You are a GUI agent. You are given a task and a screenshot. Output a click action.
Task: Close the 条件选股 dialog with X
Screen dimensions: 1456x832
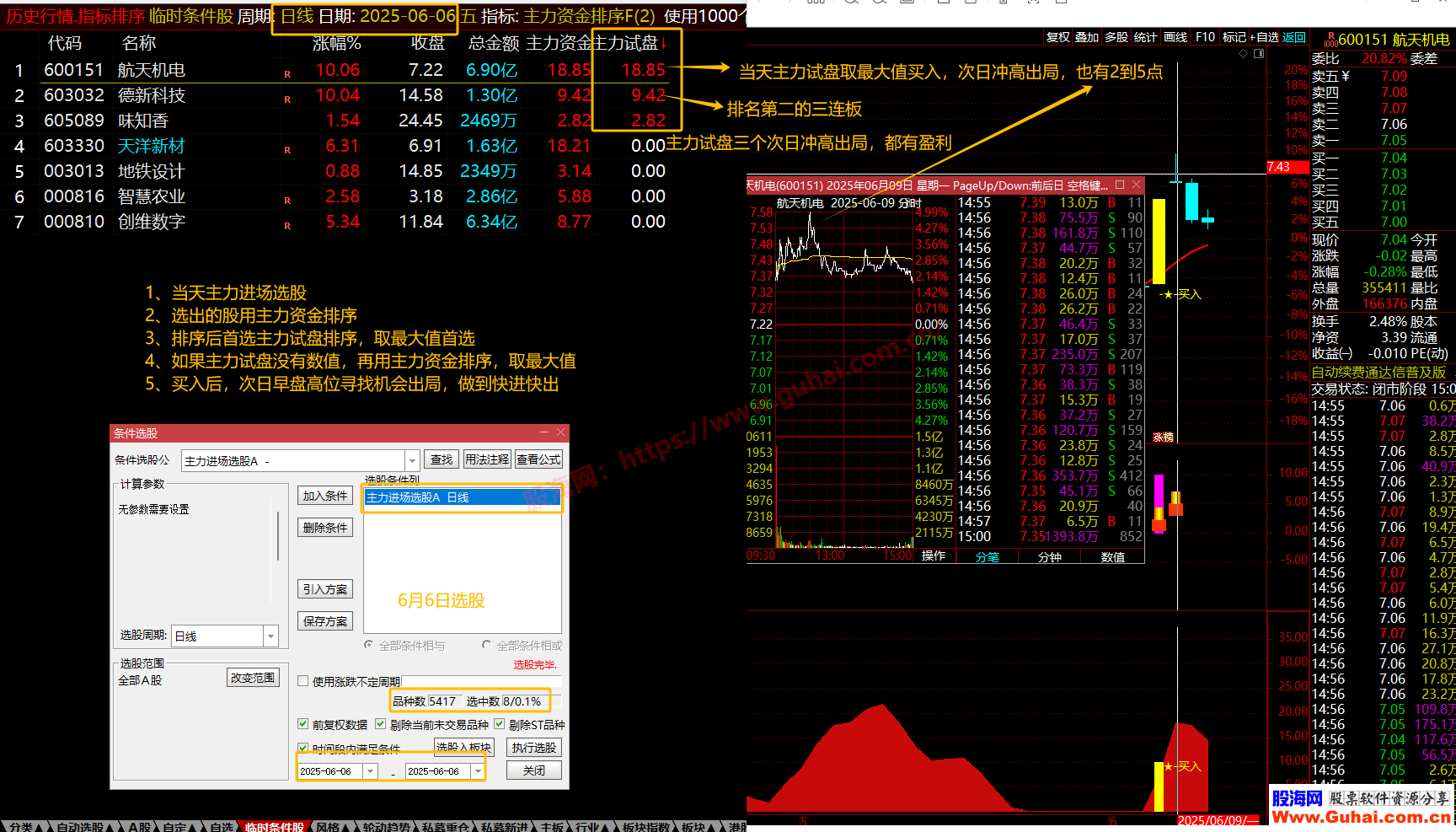pos(560,432)
